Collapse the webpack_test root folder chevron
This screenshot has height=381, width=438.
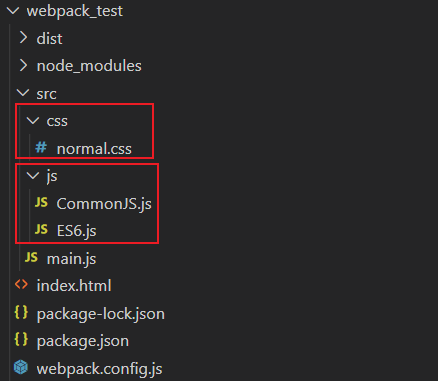click(13, 11)
